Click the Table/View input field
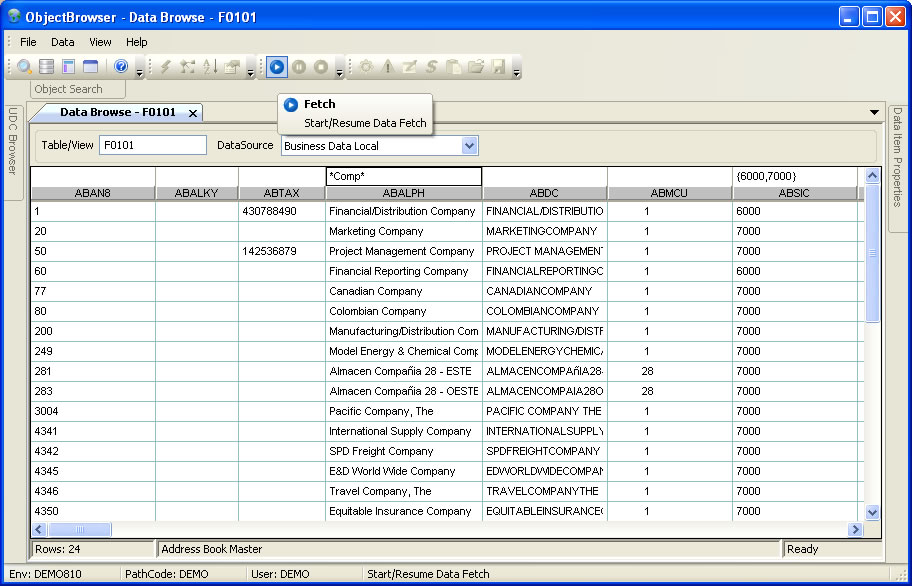The width and height of the screenshot is (912, 586). click(x=152, y=146)
